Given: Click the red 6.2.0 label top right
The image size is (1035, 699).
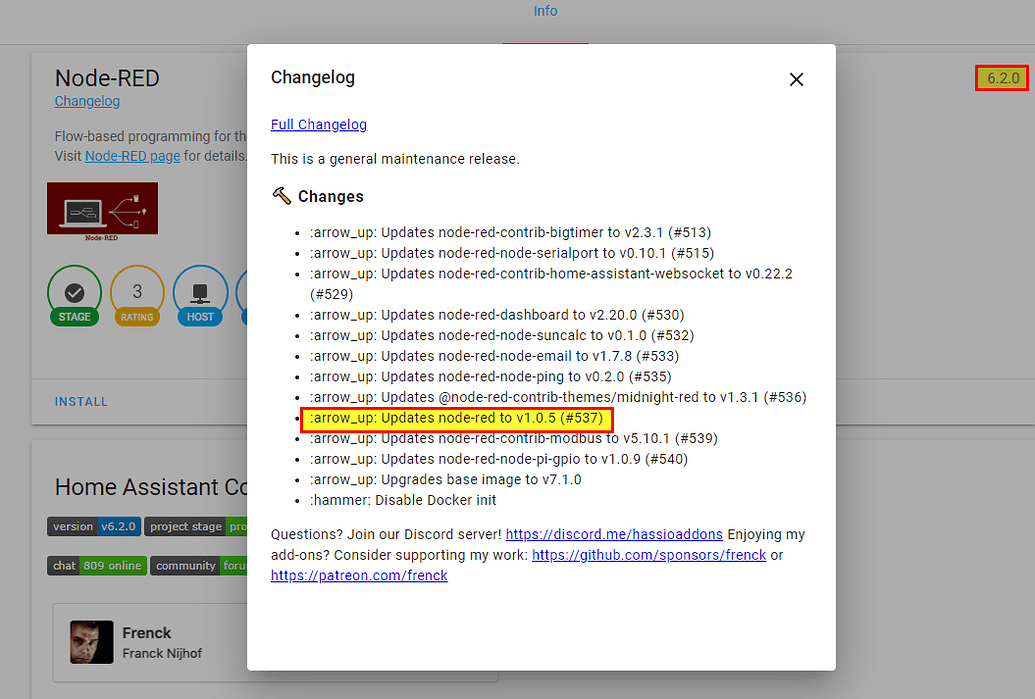Looking at the screenshot, I should click(1001, 77).
